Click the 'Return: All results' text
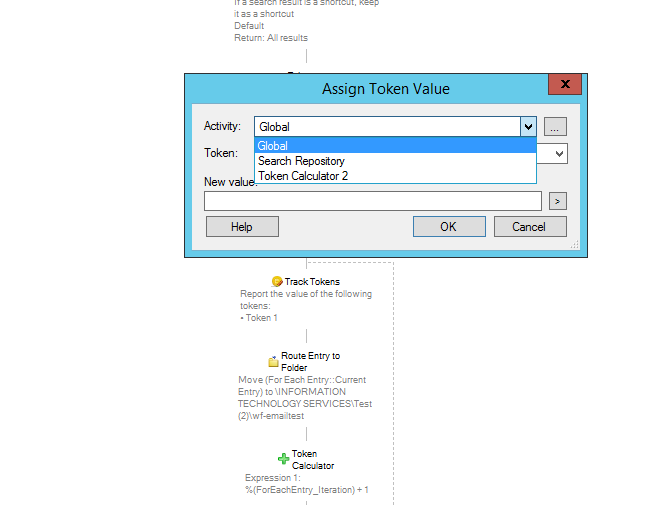The image size is (660, 505). pos(271,38)
